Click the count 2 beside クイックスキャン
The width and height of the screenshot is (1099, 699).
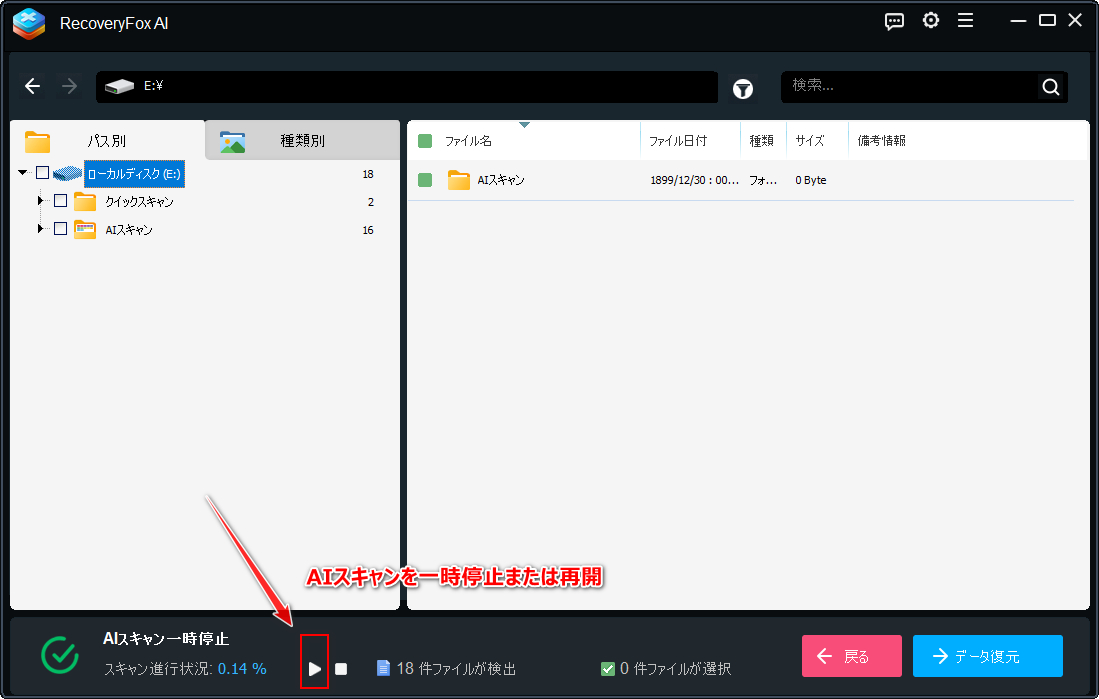point(371,202)
